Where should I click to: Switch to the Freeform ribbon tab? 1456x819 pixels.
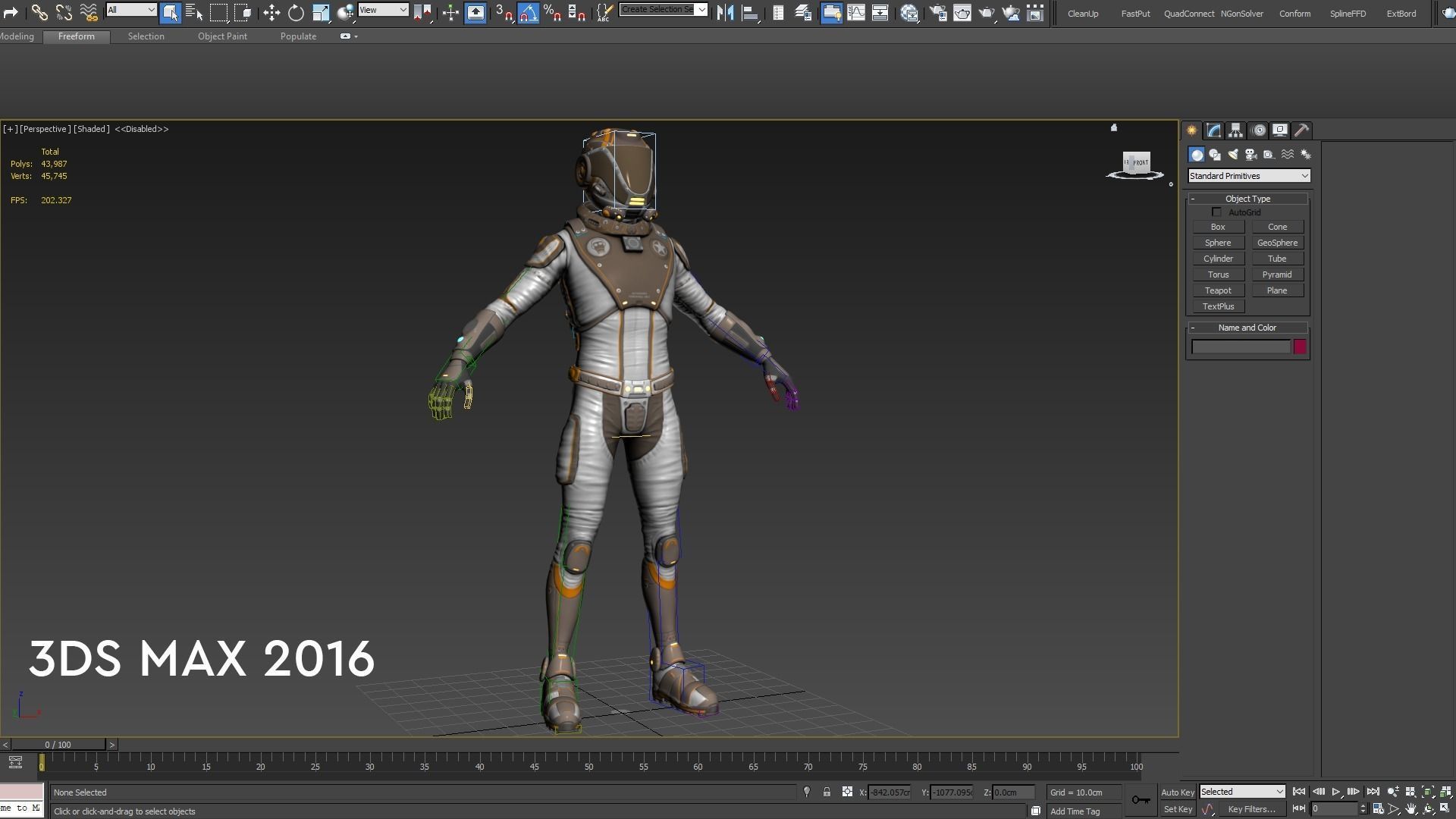[x=77, y=36]
